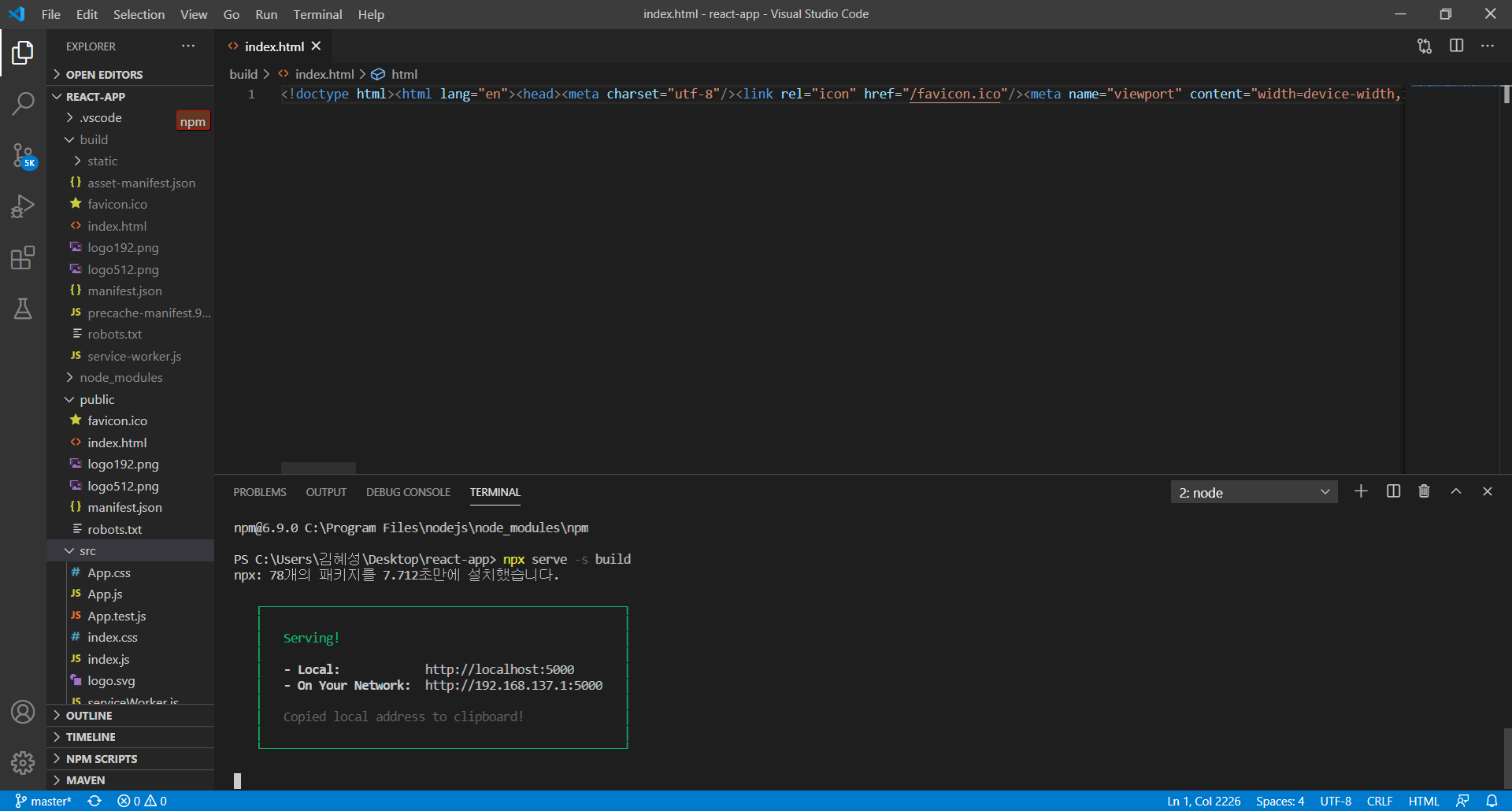Screen dimensions: 1512x811
Task: Open notifications bell in status bar
Action: coord(1492,801)
